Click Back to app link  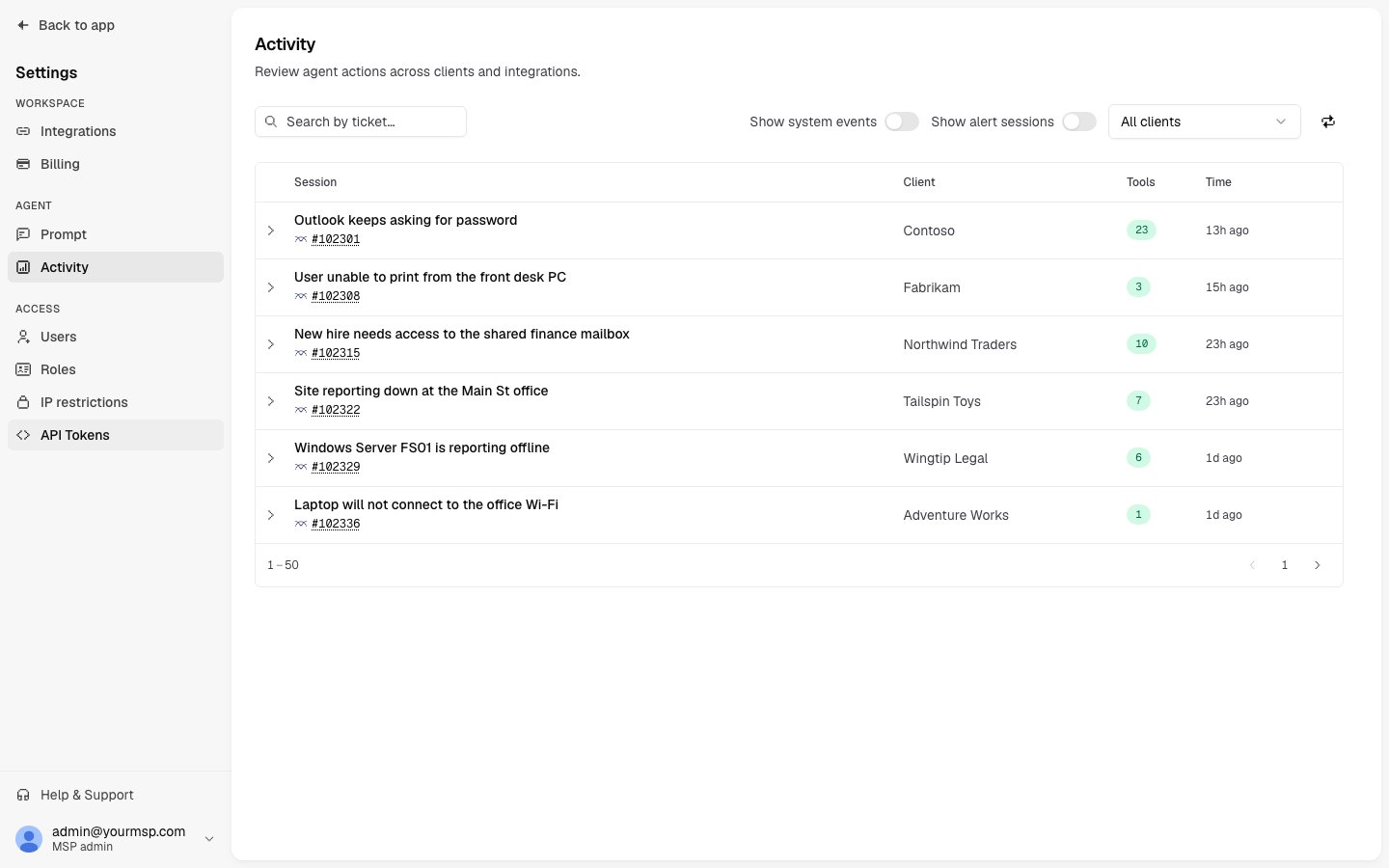coord(66,25)
